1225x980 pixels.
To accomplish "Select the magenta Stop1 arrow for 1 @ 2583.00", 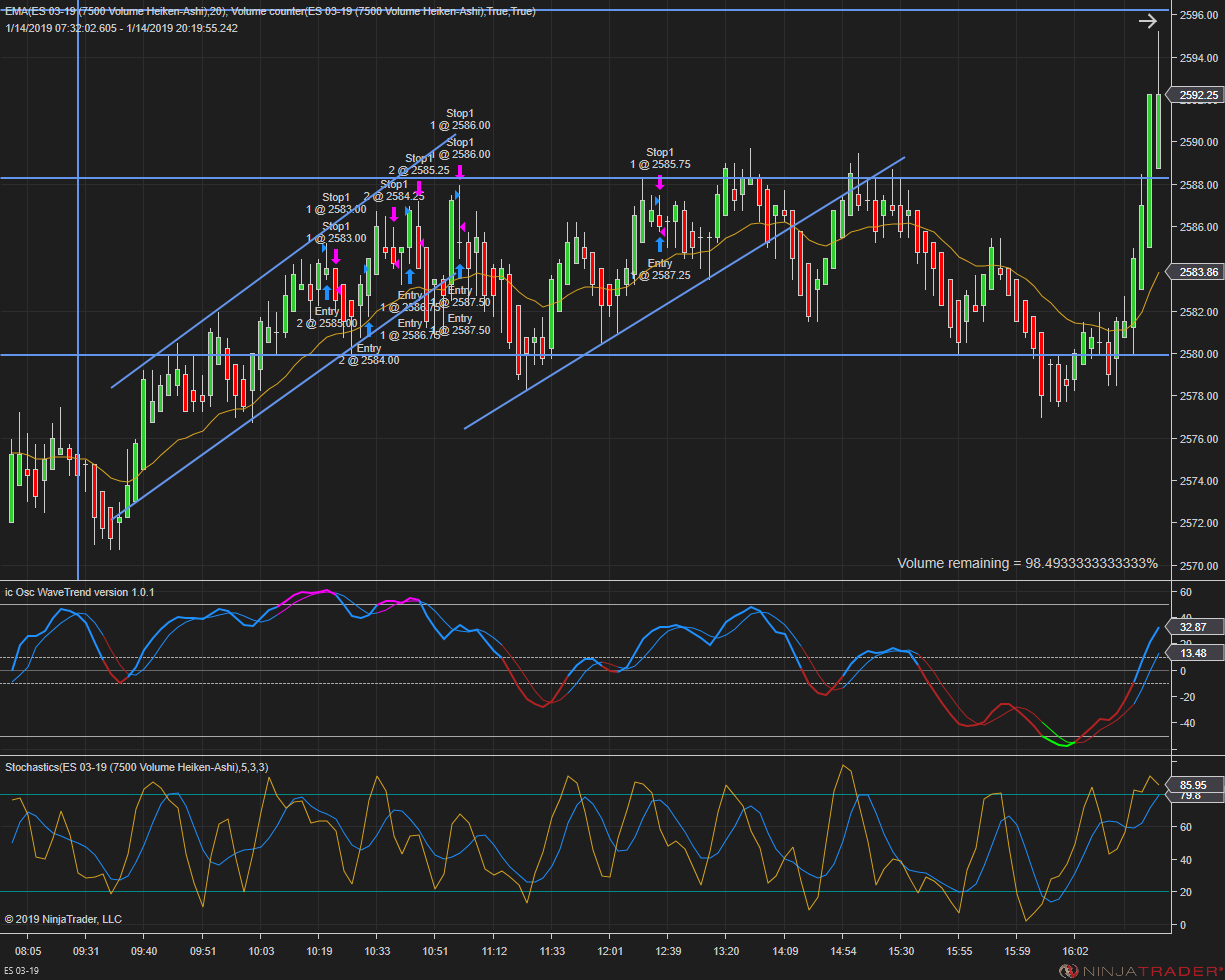I will pos(336,255).
